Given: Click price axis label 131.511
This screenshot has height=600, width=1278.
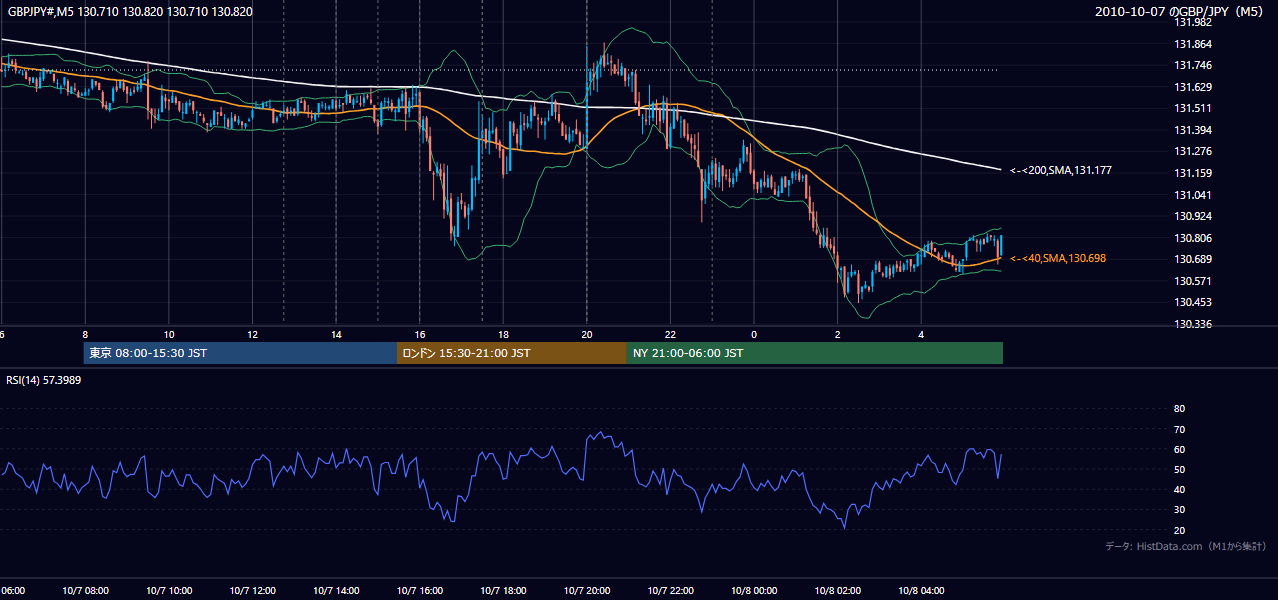Looking at the screenshot, I should tap(1191, 108).
